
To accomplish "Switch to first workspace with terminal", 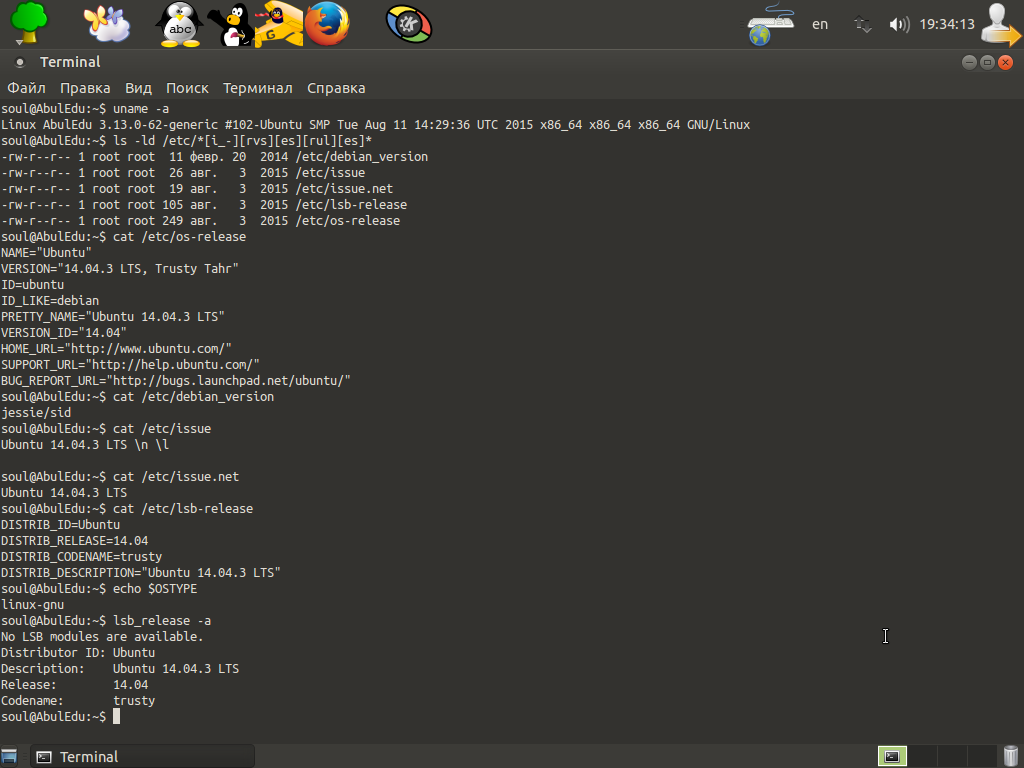I will 892,757.
